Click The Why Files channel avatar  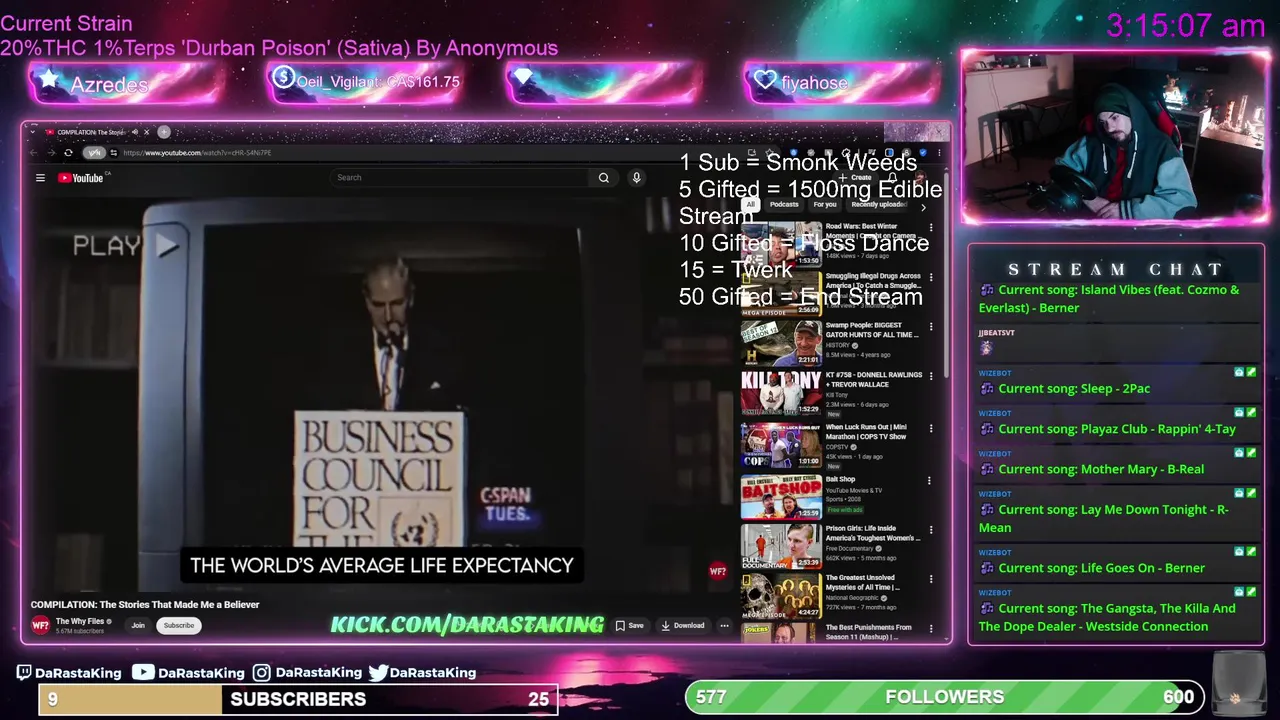point(40,625)
